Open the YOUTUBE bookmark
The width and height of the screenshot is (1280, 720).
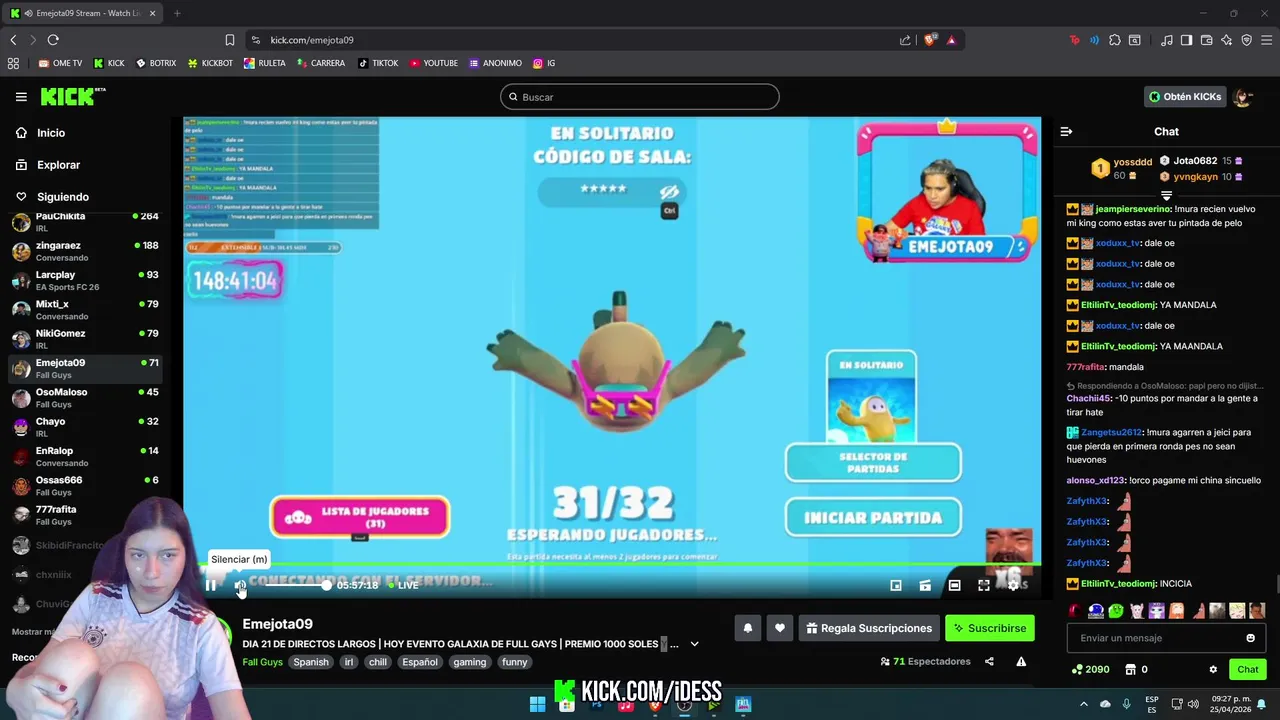(433, 63)
